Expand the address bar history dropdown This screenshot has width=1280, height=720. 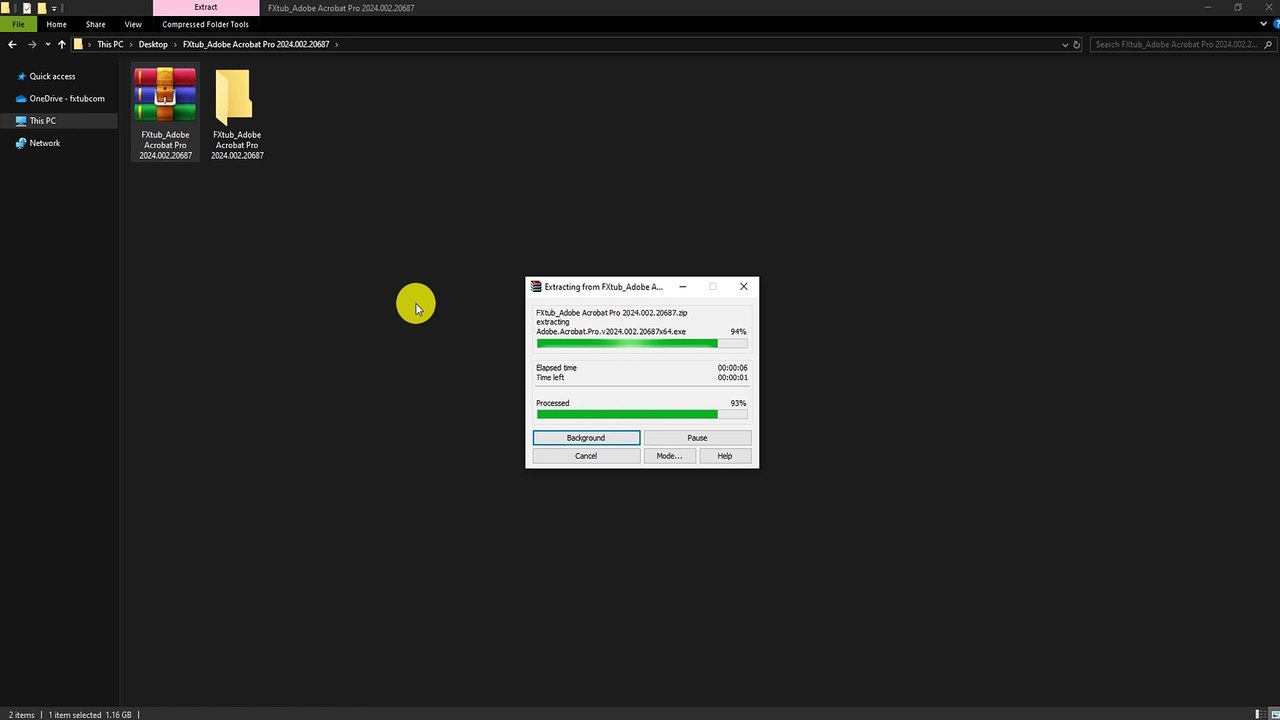point(1065,44)
